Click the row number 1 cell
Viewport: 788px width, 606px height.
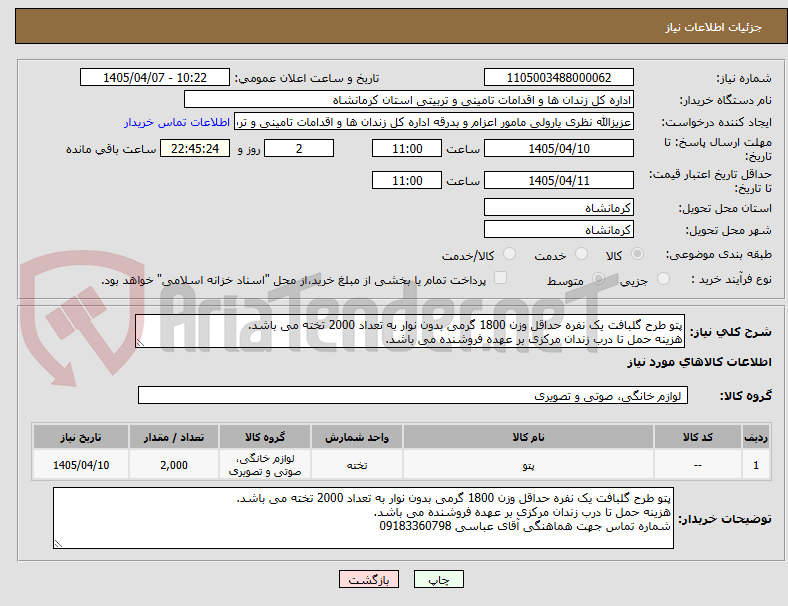click(x=756, y=465)
